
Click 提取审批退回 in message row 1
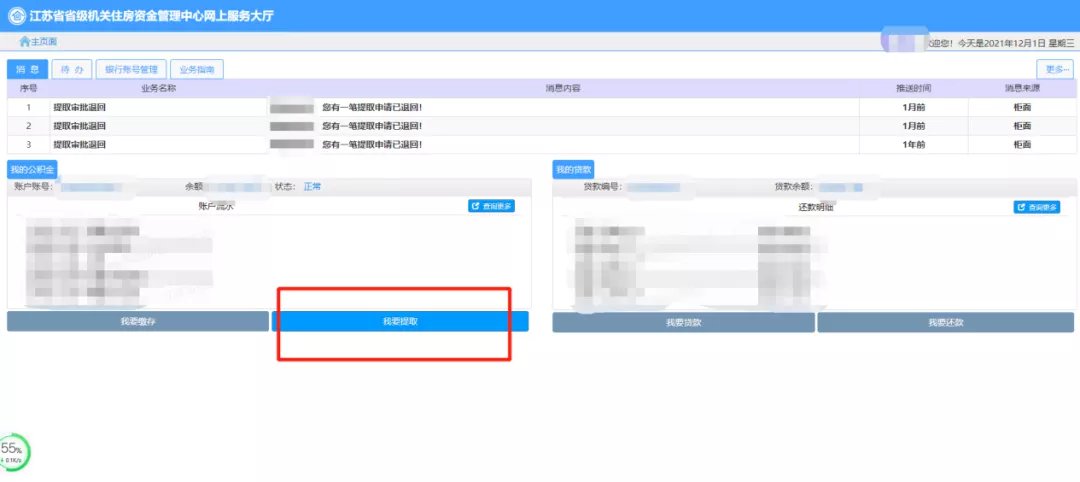[79, 107]
